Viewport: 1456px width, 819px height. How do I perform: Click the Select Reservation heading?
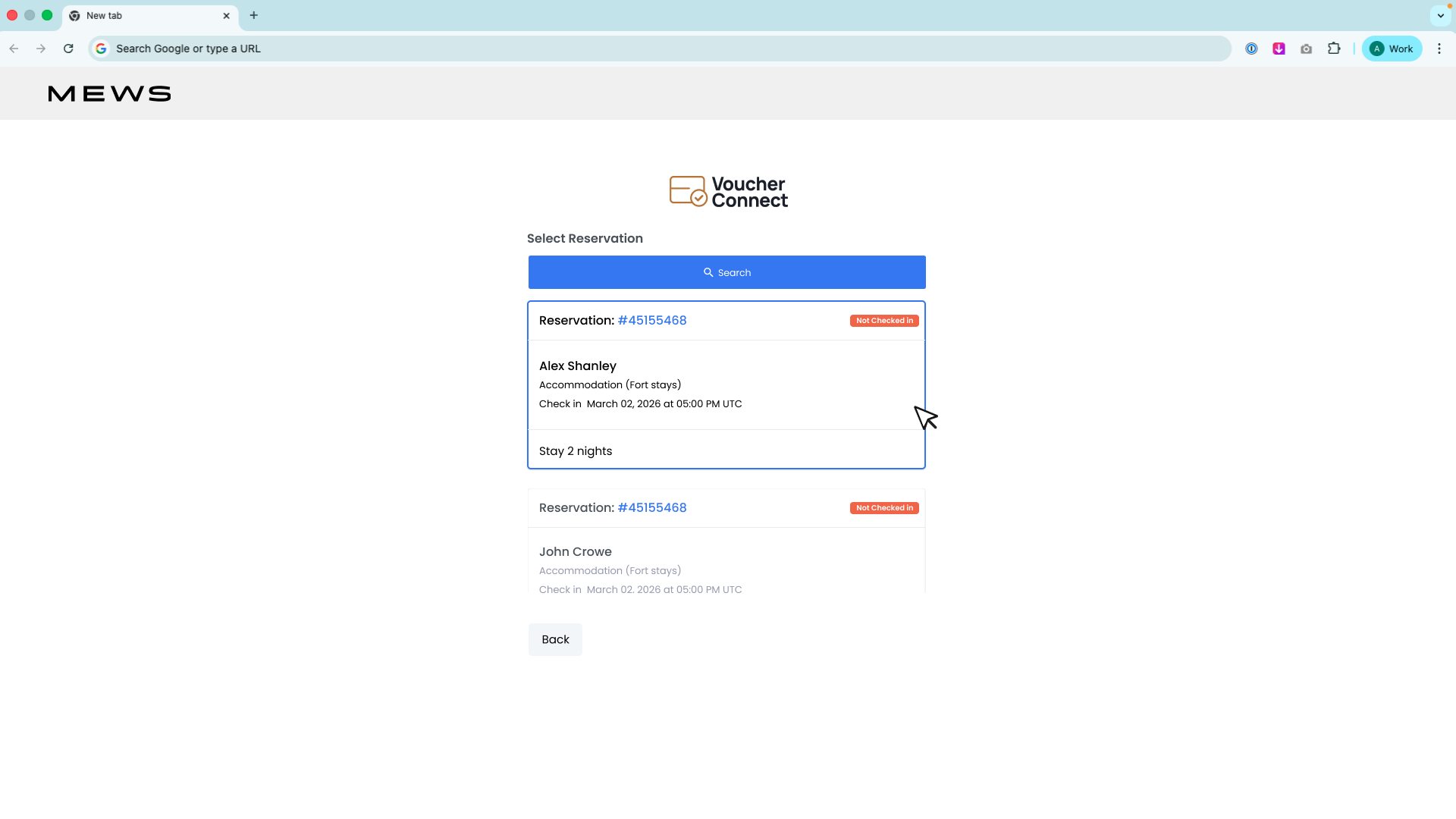tap(585, 238)
